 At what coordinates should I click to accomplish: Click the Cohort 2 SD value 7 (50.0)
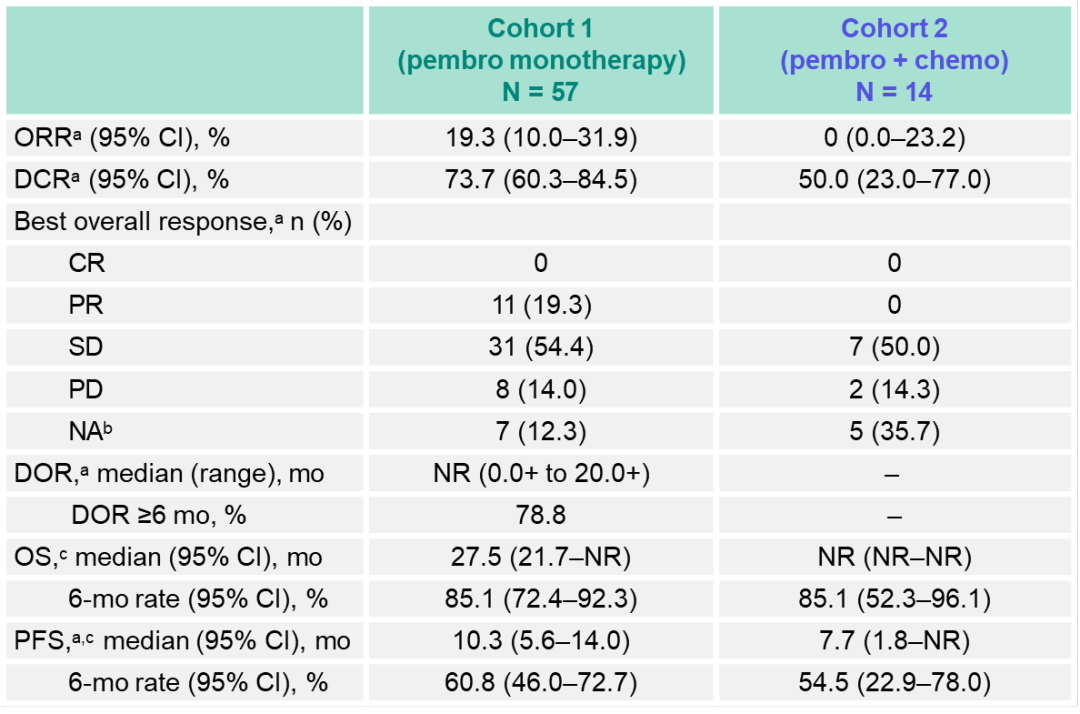click(x=894, y=347)
